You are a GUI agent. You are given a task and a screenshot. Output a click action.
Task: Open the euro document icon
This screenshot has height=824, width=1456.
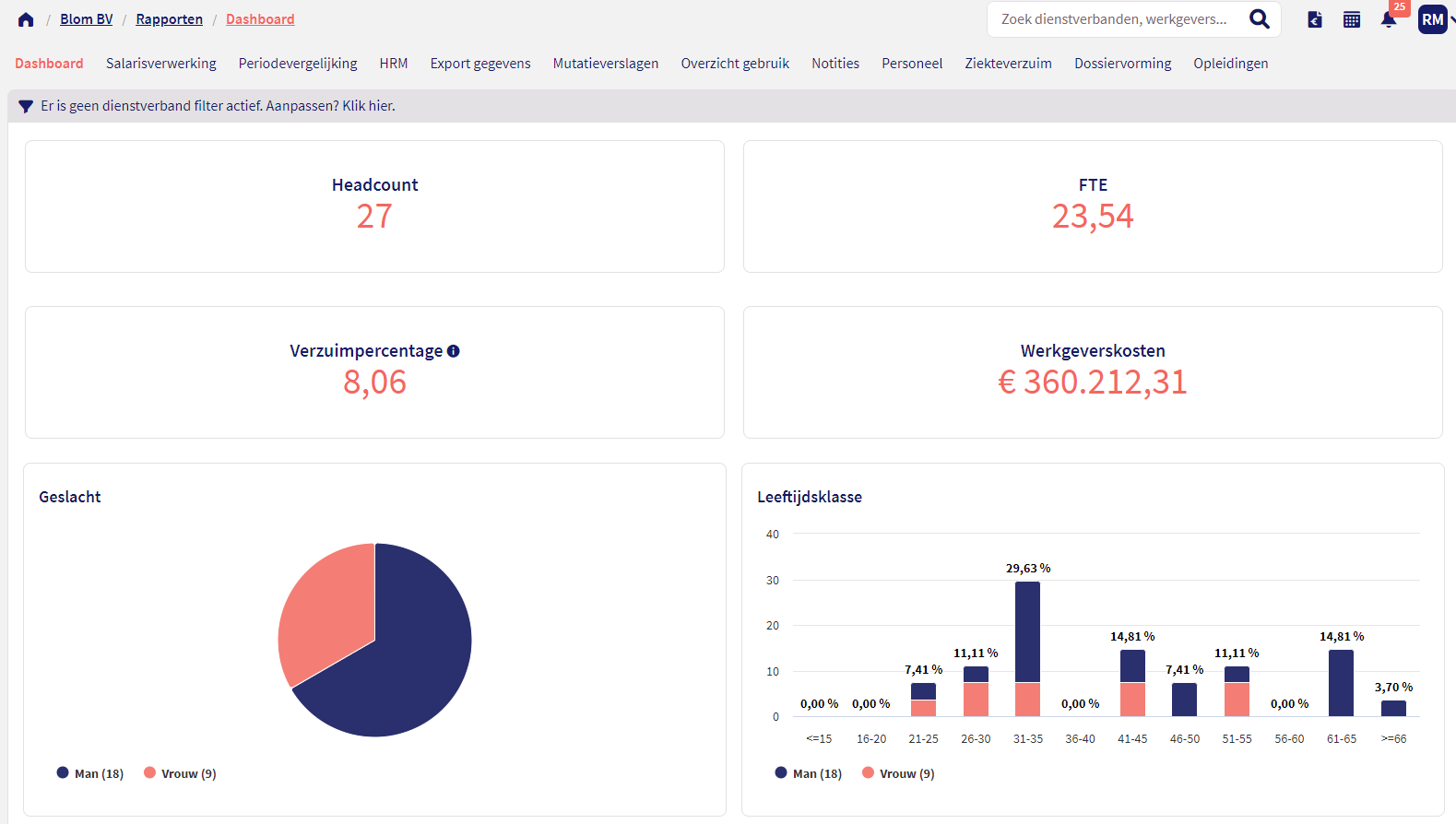click(1315, 19)
